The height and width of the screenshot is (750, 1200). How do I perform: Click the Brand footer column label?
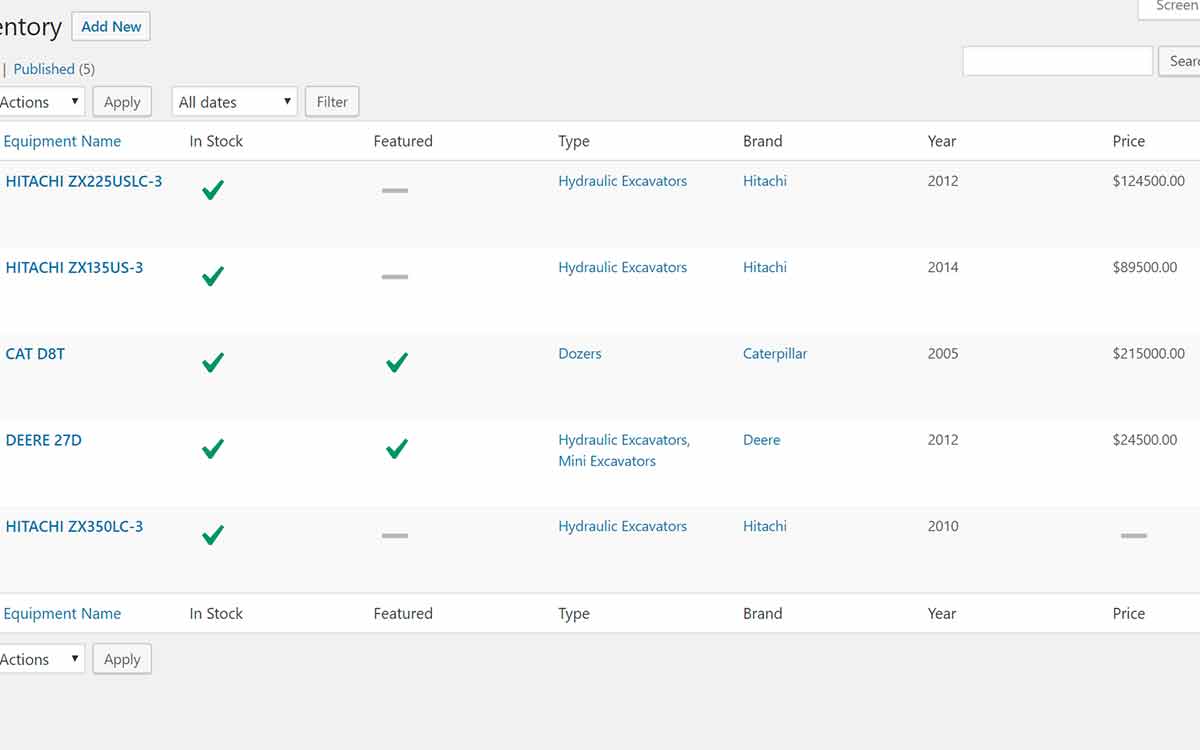[763, 614]
